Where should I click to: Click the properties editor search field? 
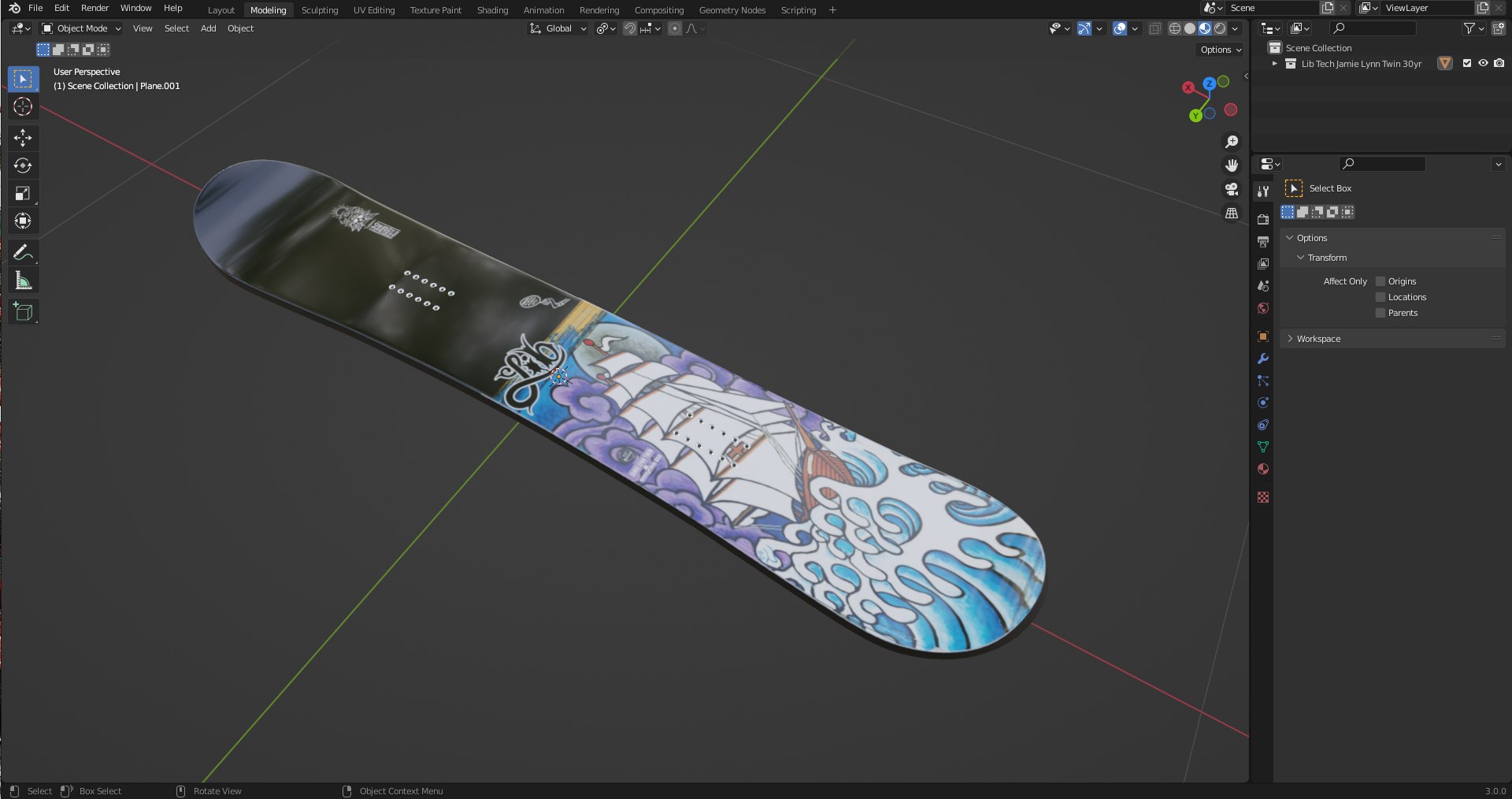(x=1382, y=164)
